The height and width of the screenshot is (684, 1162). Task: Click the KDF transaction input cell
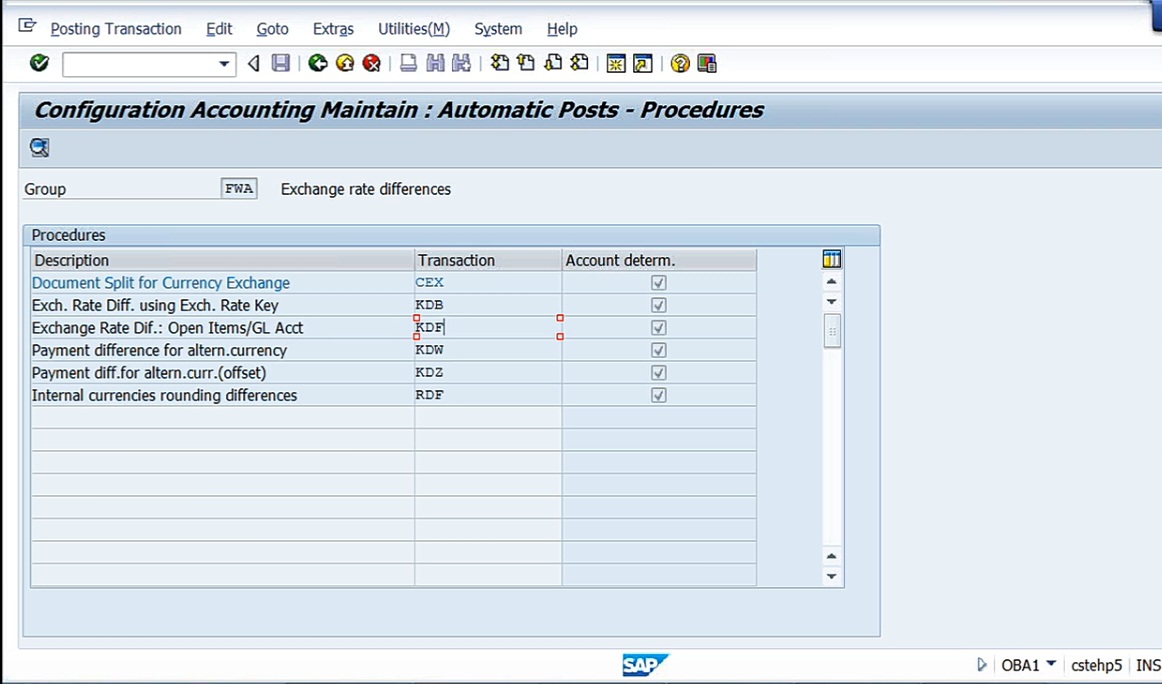(488, 328)
